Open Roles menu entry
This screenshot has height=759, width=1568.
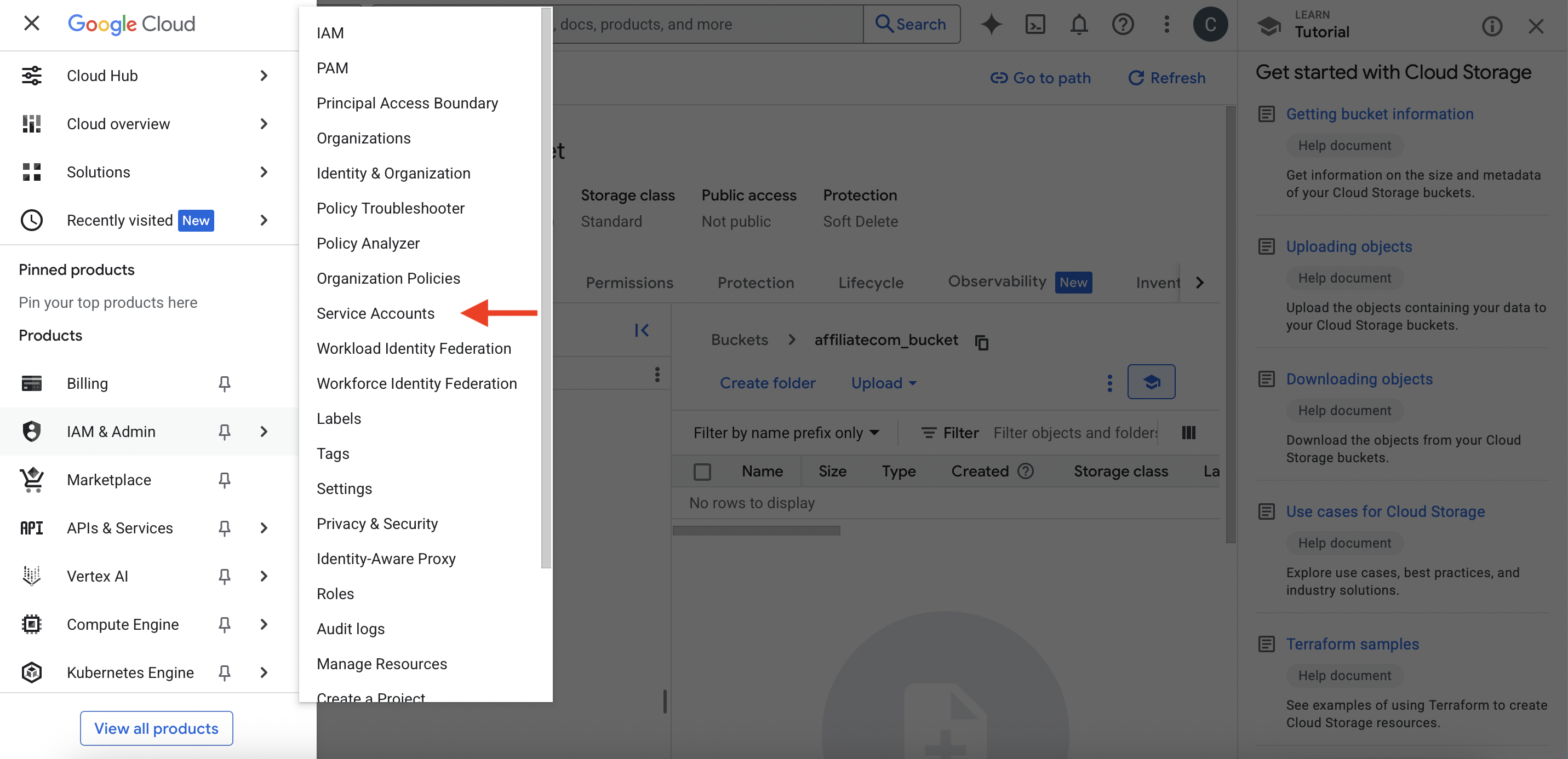335,594
